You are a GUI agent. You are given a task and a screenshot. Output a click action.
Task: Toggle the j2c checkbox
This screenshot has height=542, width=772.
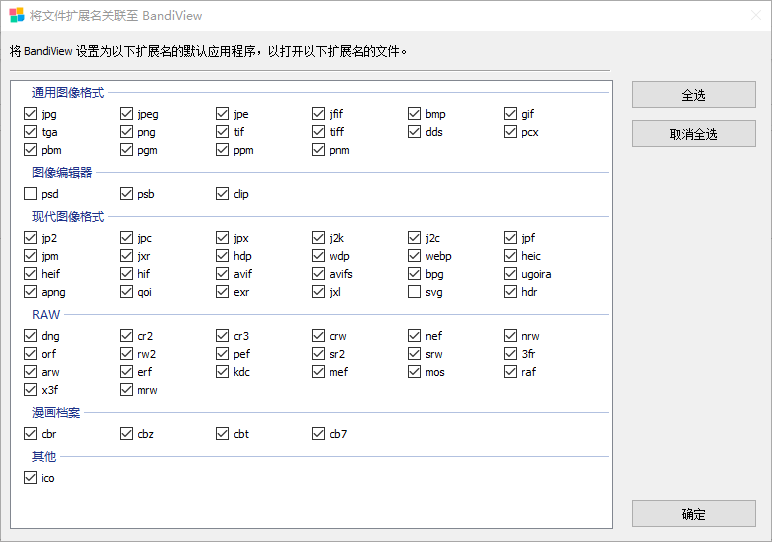click(415, 238)
